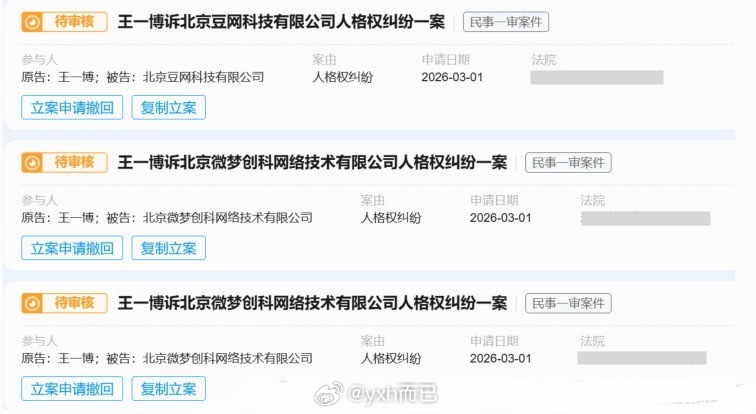The image size is (756, 414).
Task: Click the orange status icon on first case
Action: [32, 22]
